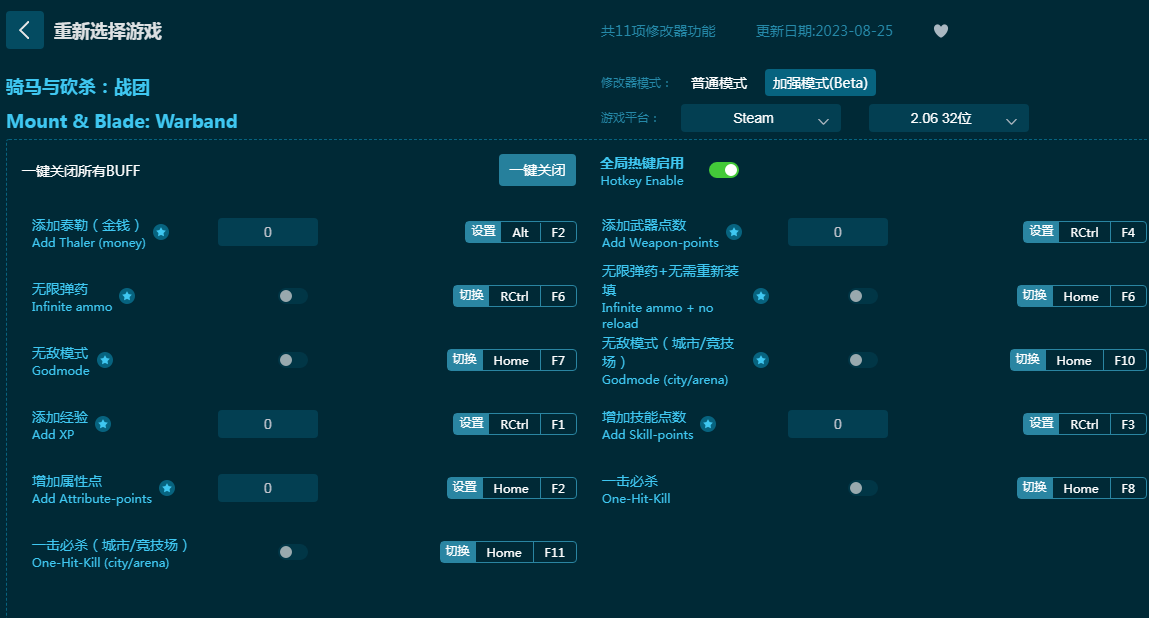The width and height of the screenshot is (1149, 618).
Task: Click the Add XP value field
Action: pos(267,424)
